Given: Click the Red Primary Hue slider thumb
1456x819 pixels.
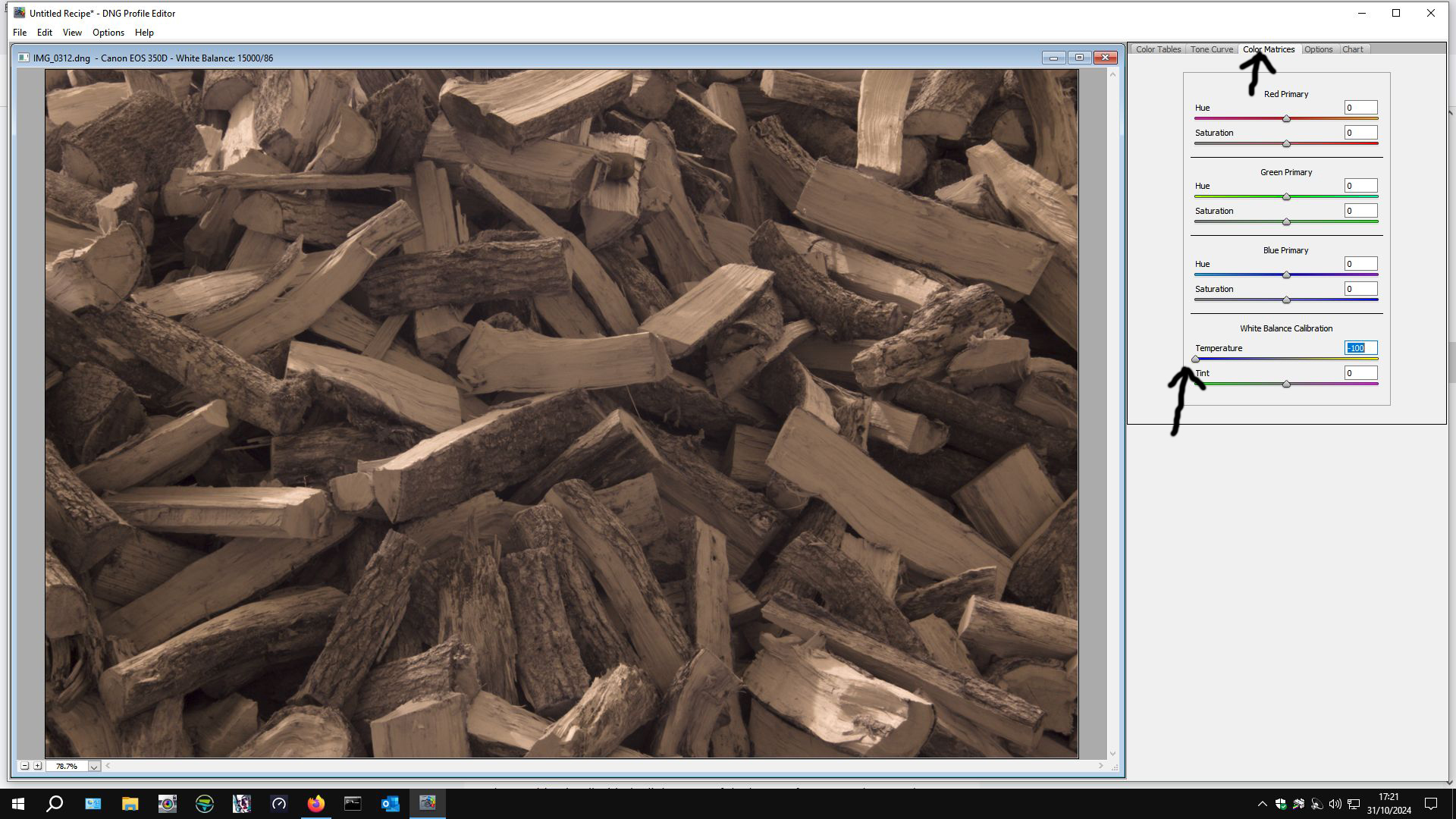Looking at the screenshot, I should 1286,119.
